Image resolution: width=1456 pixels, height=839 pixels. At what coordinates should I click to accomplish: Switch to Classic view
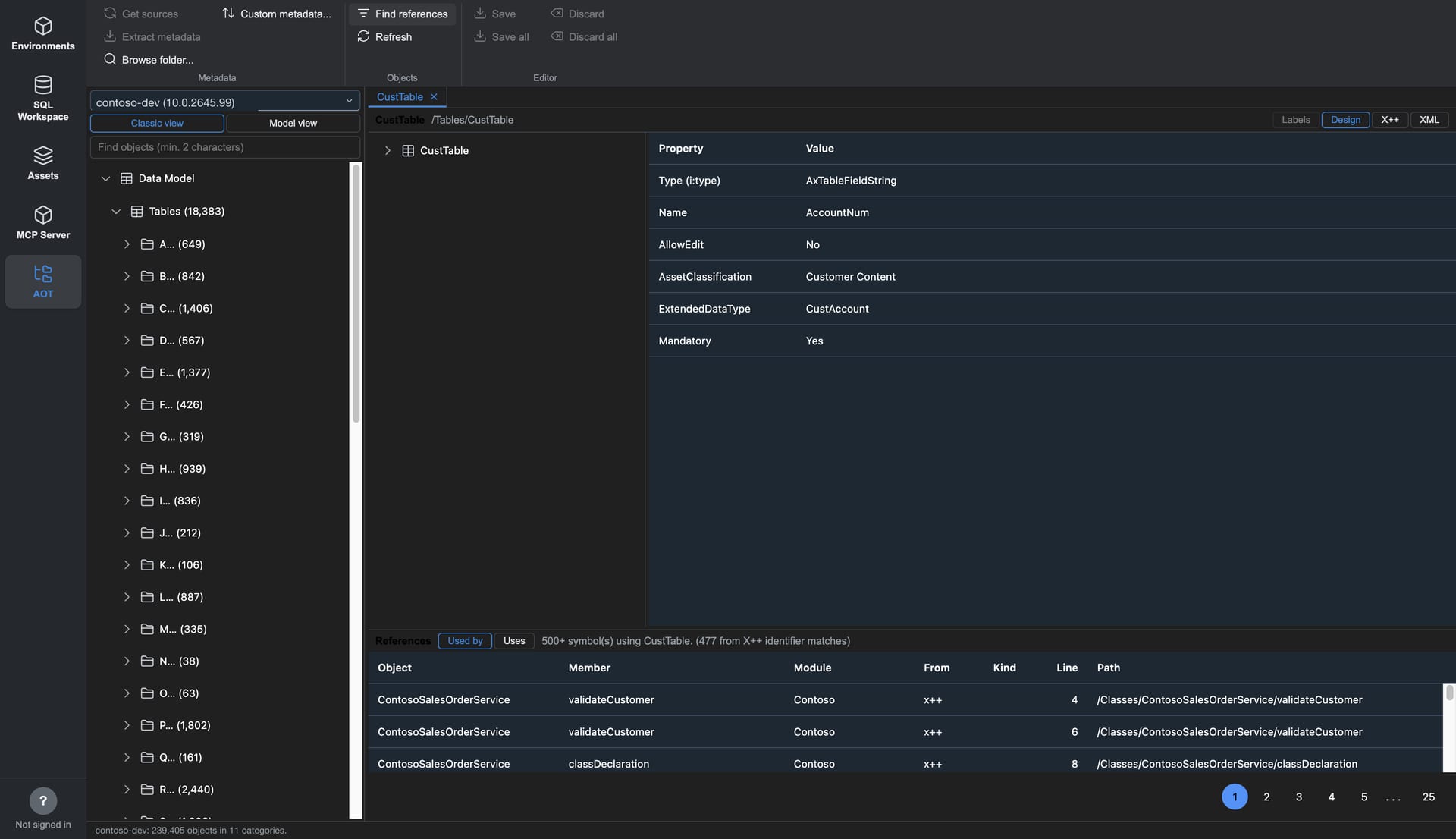coord(157,123)
